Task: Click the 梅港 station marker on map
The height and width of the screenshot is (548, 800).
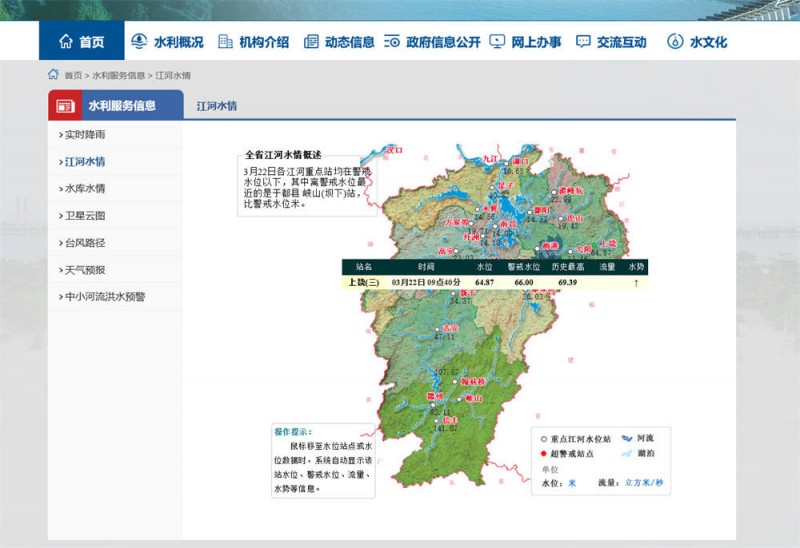Action: tap(537, 248)
